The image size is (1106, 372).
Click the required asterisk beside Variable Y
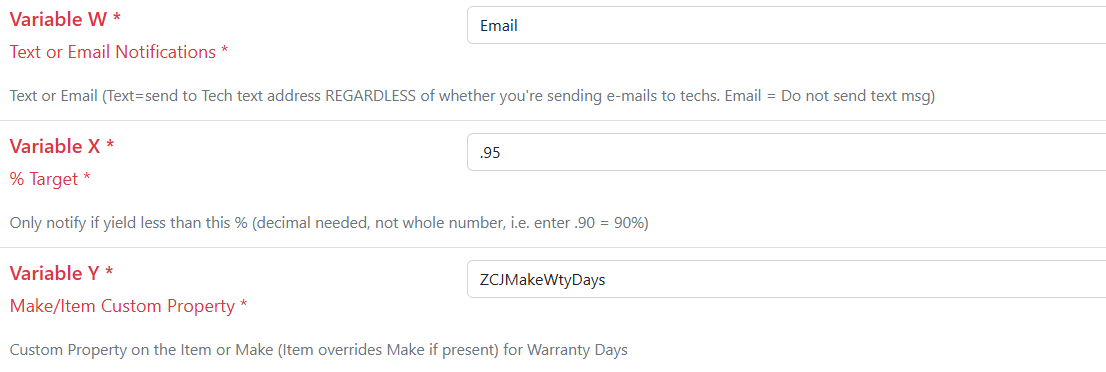pos(110,272)
